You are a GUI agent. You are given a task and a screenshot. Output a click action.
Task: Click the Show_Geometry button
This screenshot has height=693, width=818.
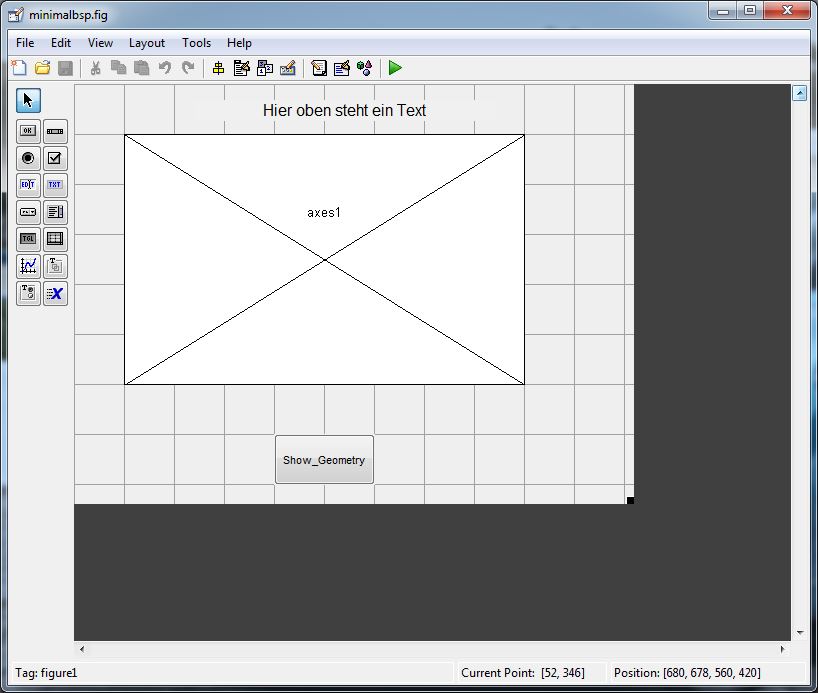pos(324,460)
